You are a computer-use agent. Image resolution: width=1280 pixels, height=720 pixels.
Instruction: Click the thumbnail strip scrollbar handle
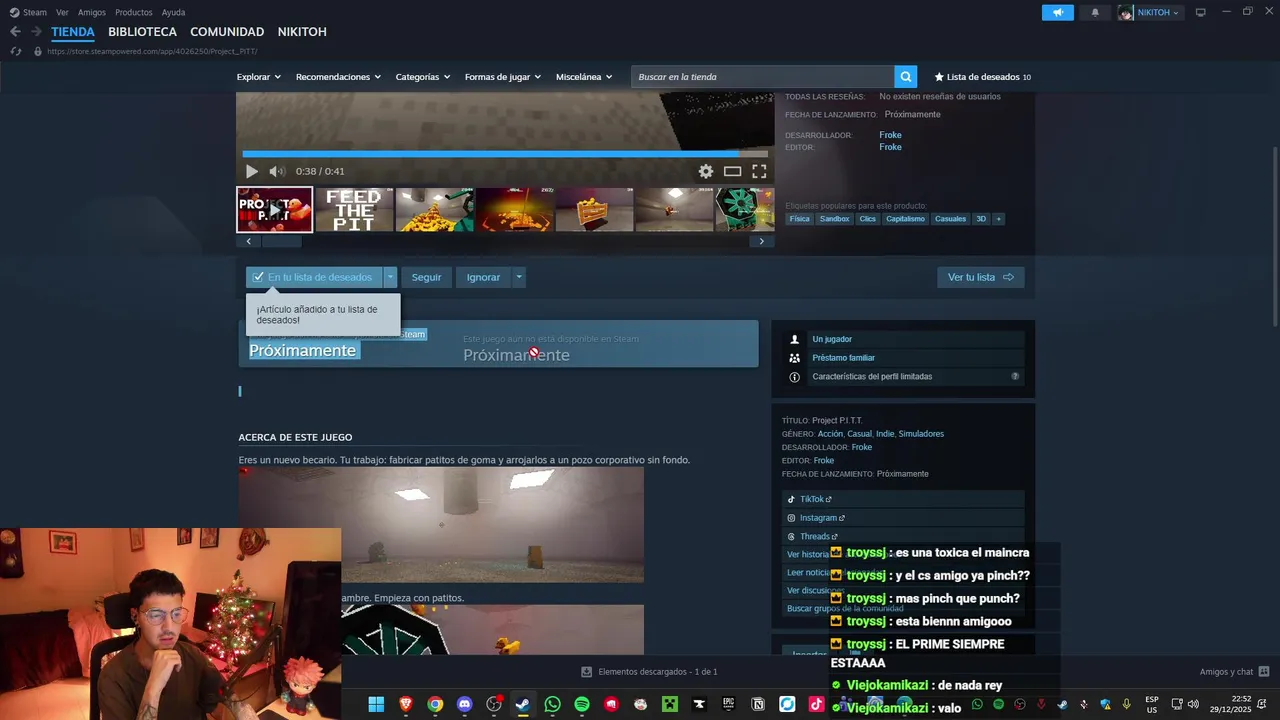click(281, 241)
